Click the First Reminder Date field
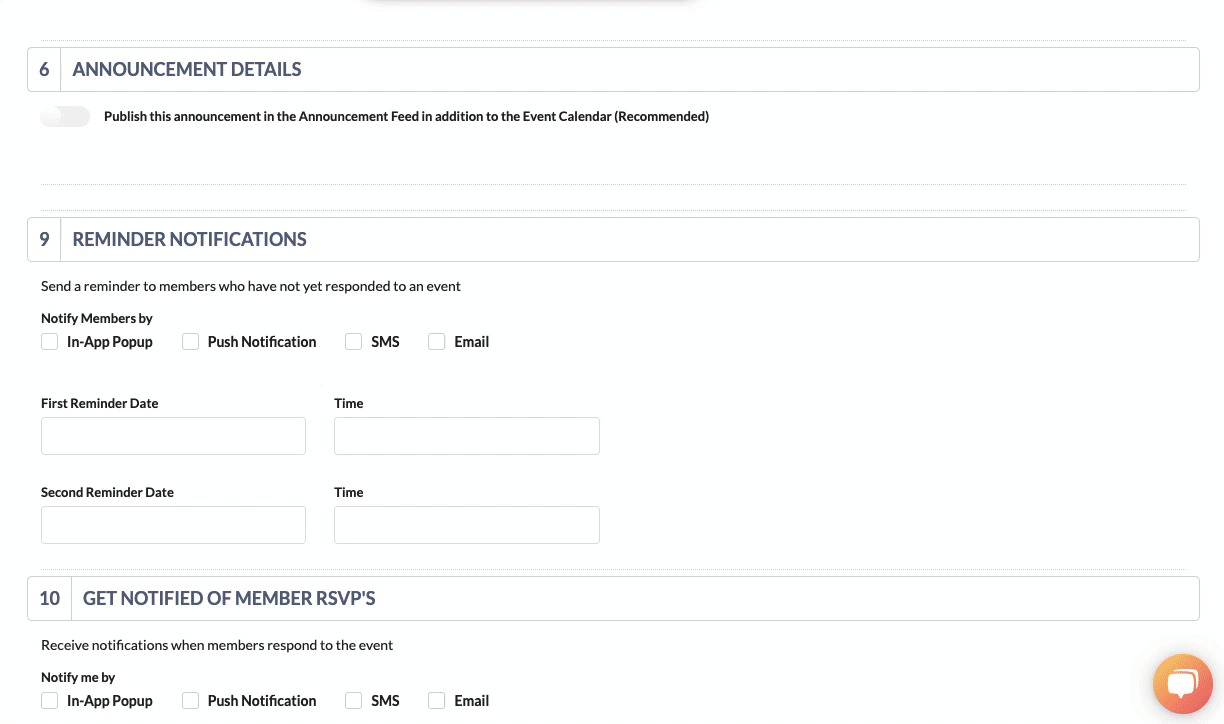This screenshot has height=724, width=1224. (173, 436)
